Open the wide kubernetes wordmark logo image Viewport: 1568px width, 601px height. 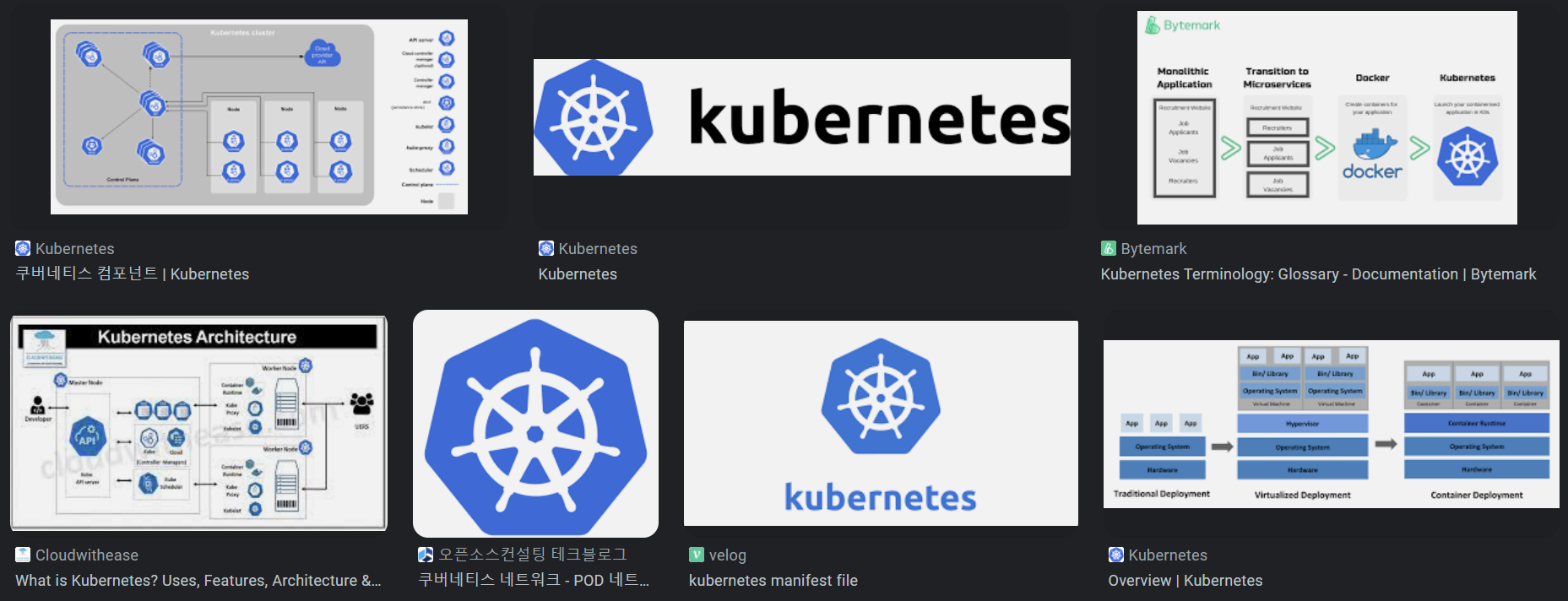click(x=802, y=117)
